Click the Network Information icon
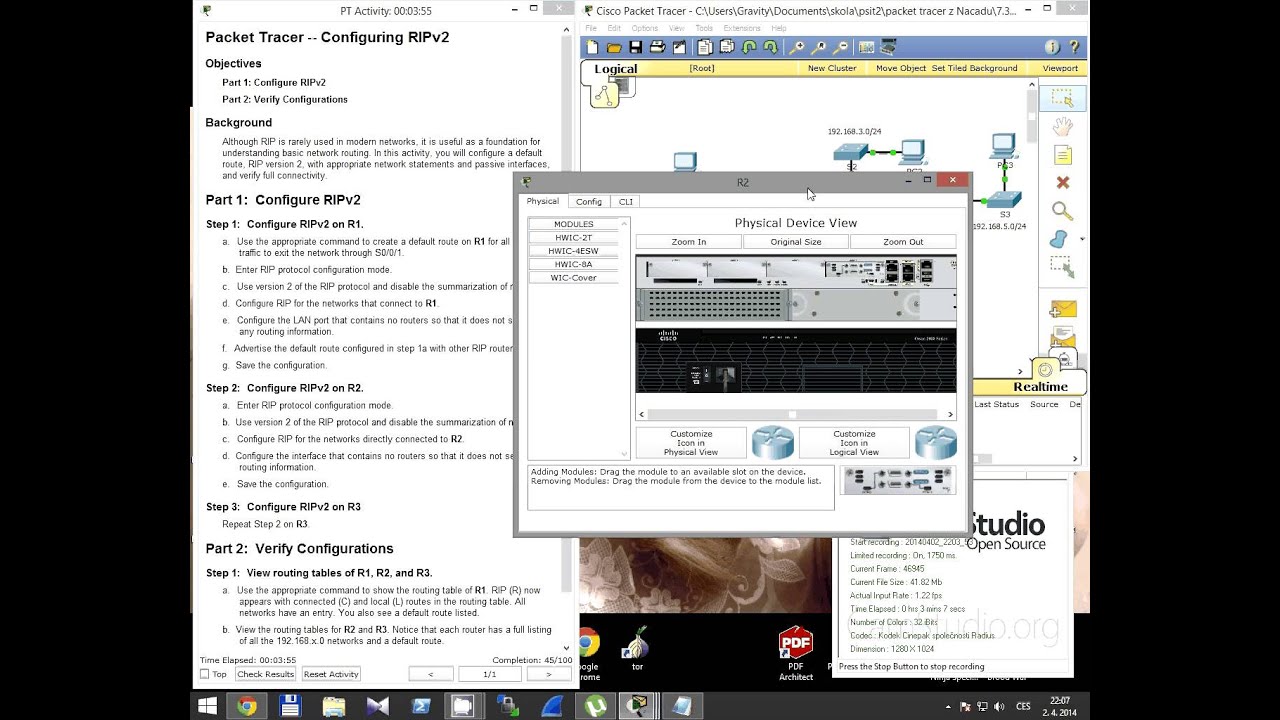 tap(1052, 47)
